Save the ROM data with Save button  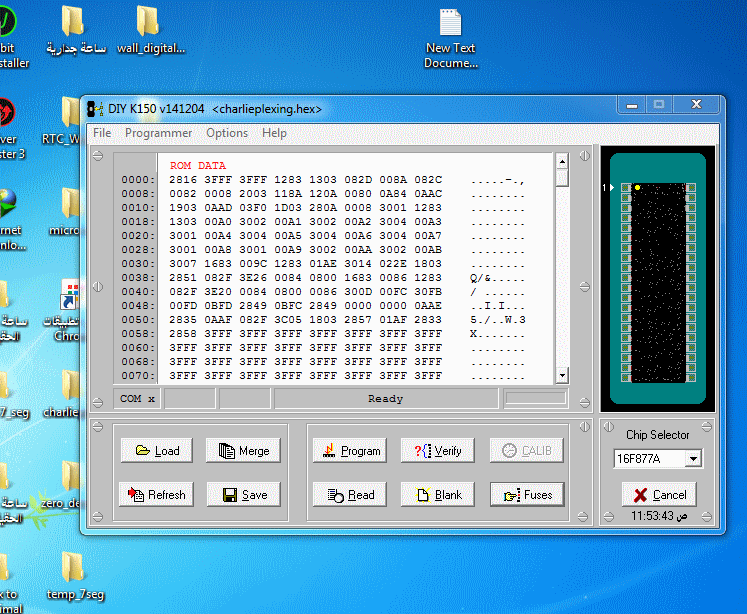tap(243, 494)
